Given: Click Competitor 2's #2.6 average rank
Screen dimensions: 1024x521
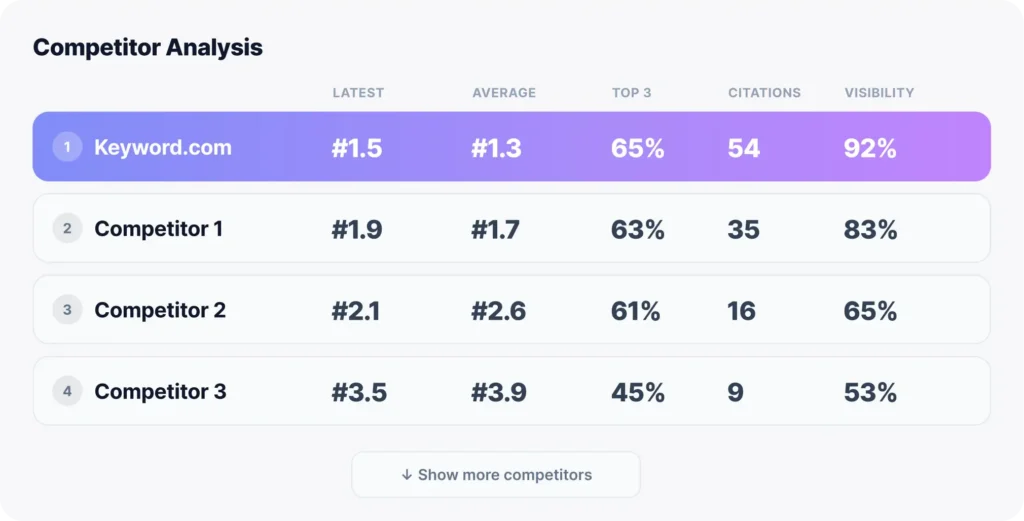Looking at the screenshot, I should point(498,310).
